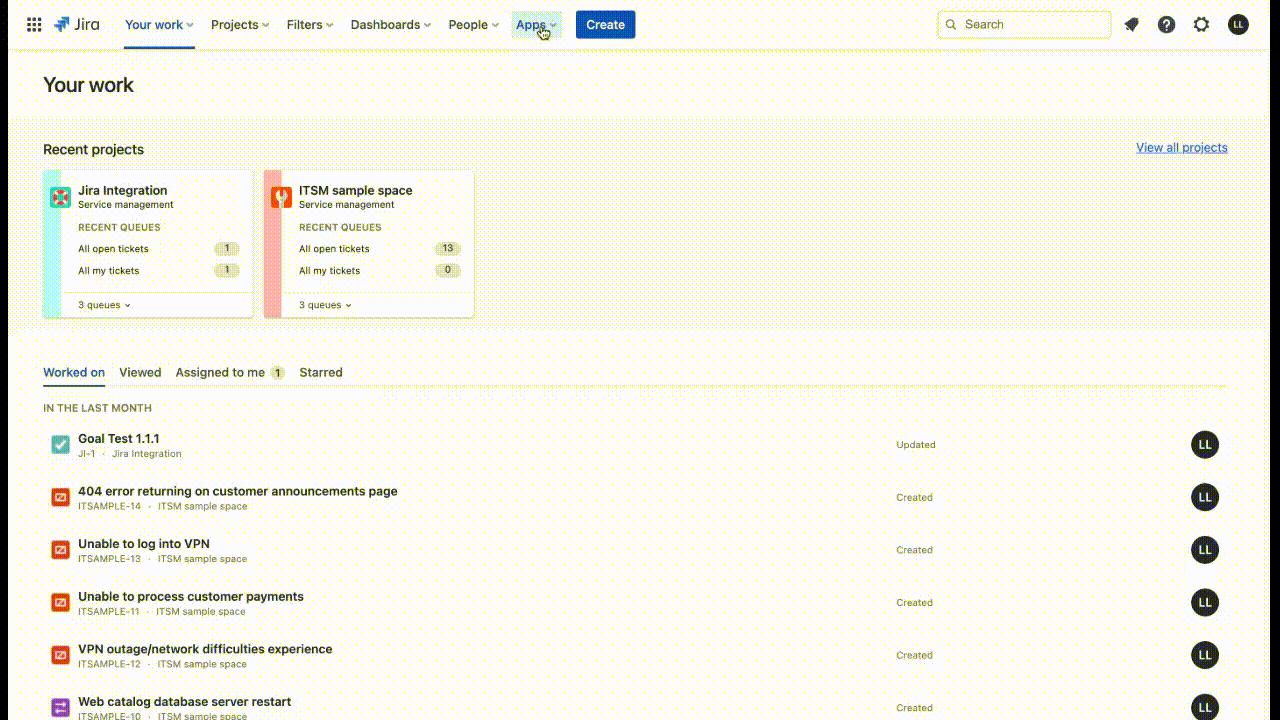Click the Jira Integration project icon
Image resolution: width=1280 pixels, height=720 pixels.
click(x=59, y=196)
